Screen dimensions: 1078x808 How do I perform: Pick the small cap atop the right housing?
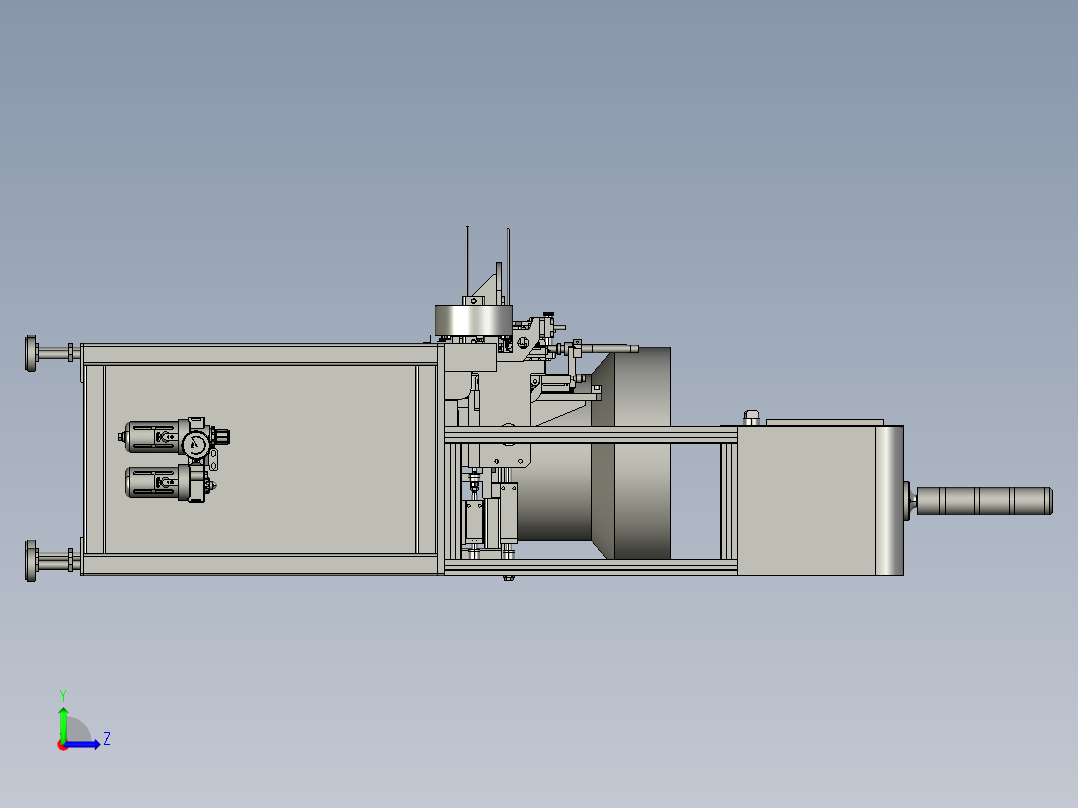click(x=751, y=417)
